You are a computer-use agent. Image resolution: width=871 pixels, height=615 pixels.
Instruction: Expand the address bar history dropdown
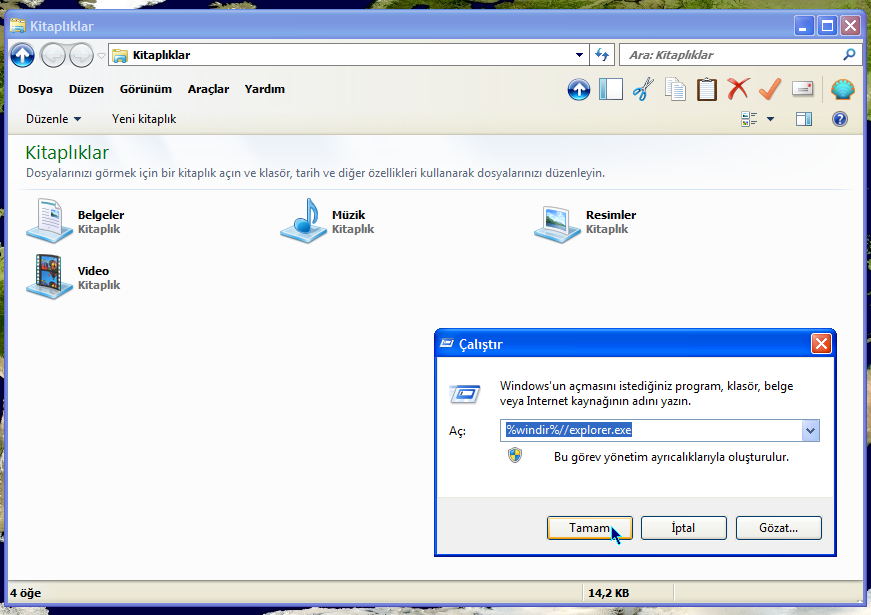point(579,55)
